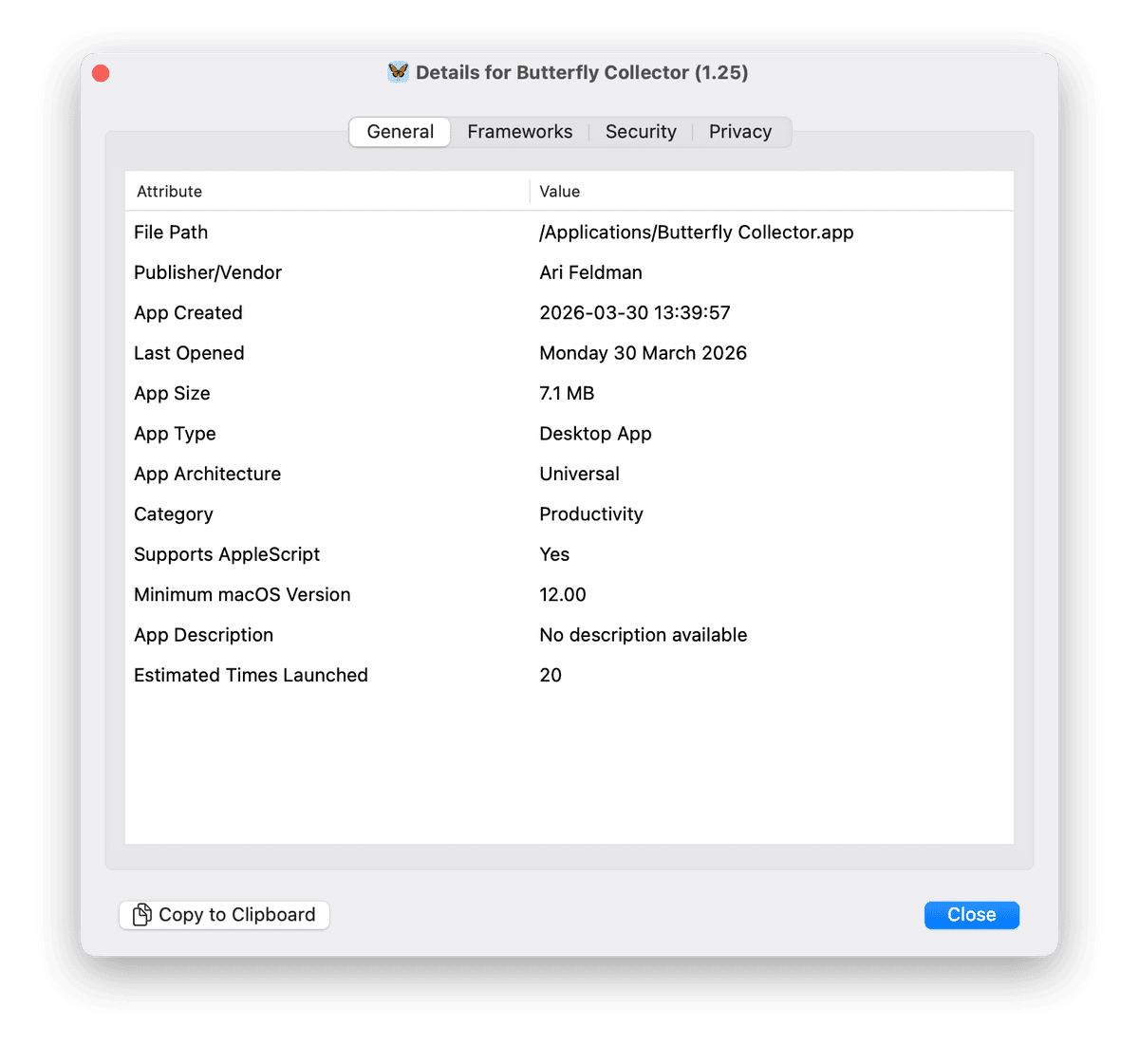
Task: Close the dialog with red window button
Action: tap(101, 73)
